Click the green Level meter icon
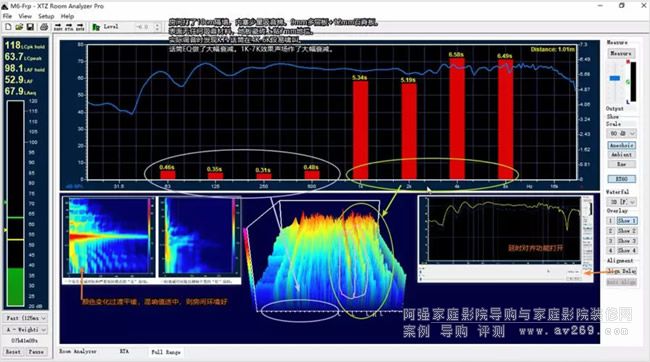Viewport: 650px width, 362px height. click(x=96, y=27)
